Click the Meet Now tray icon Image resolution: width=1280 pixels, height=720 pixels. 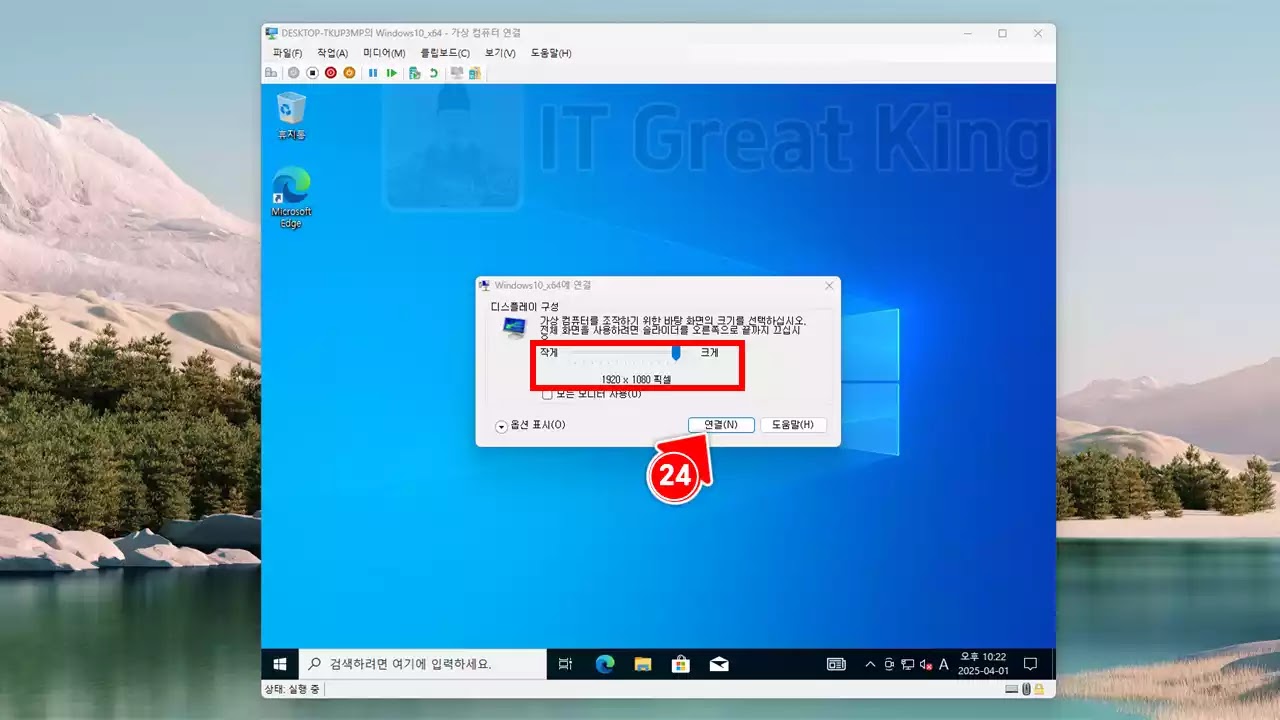[x=889, y=664]
